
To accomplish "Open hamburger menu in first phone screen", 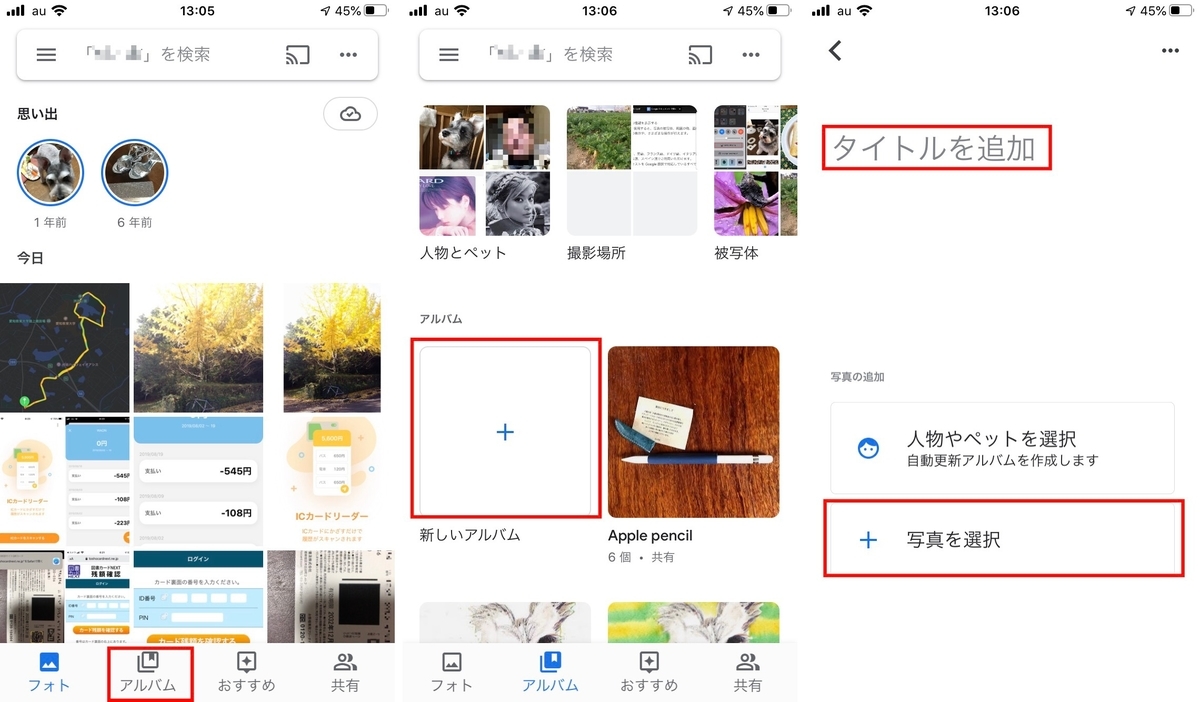I will (x=46, y=55).
